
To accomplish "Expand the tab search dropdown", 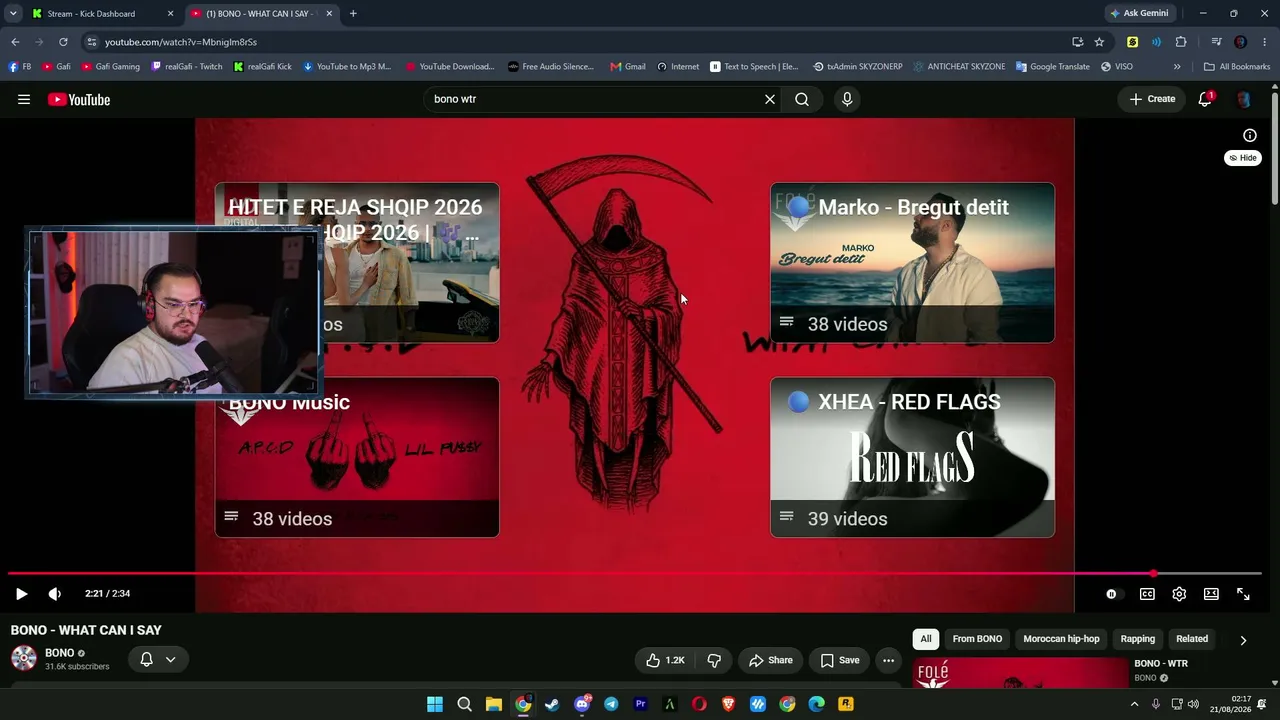I will tap(13, 14).
